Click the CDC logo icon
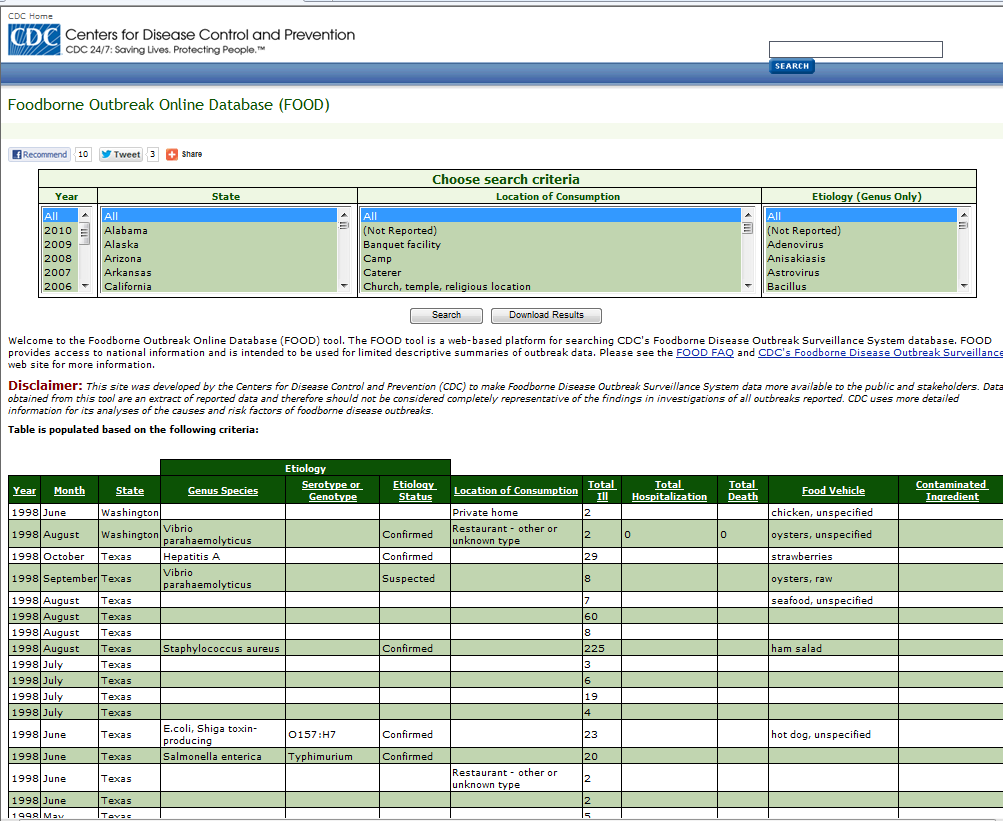 34,40
